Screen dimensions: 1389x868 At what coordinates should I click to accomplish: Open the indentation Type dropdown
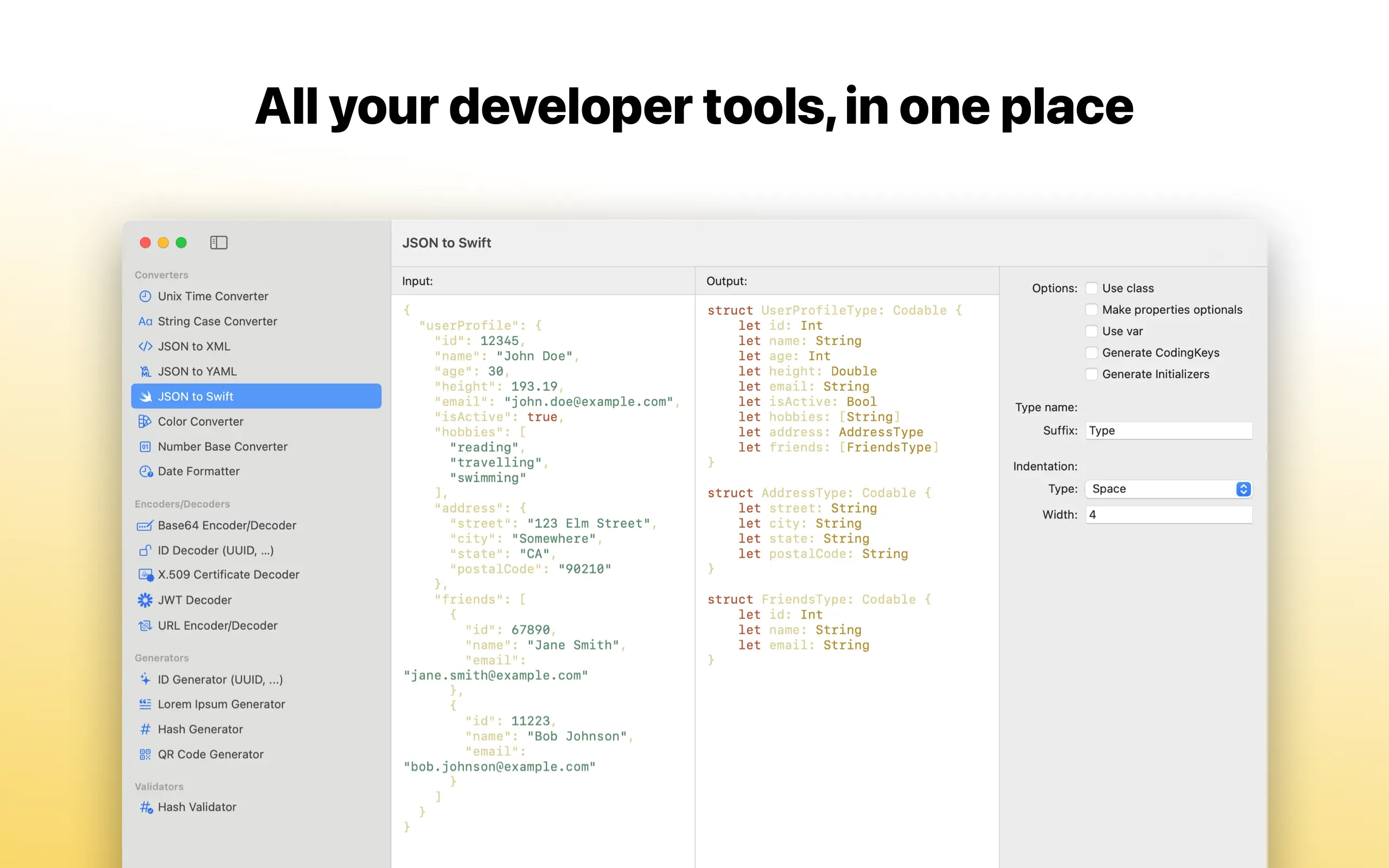click(x=1168, y=489)
